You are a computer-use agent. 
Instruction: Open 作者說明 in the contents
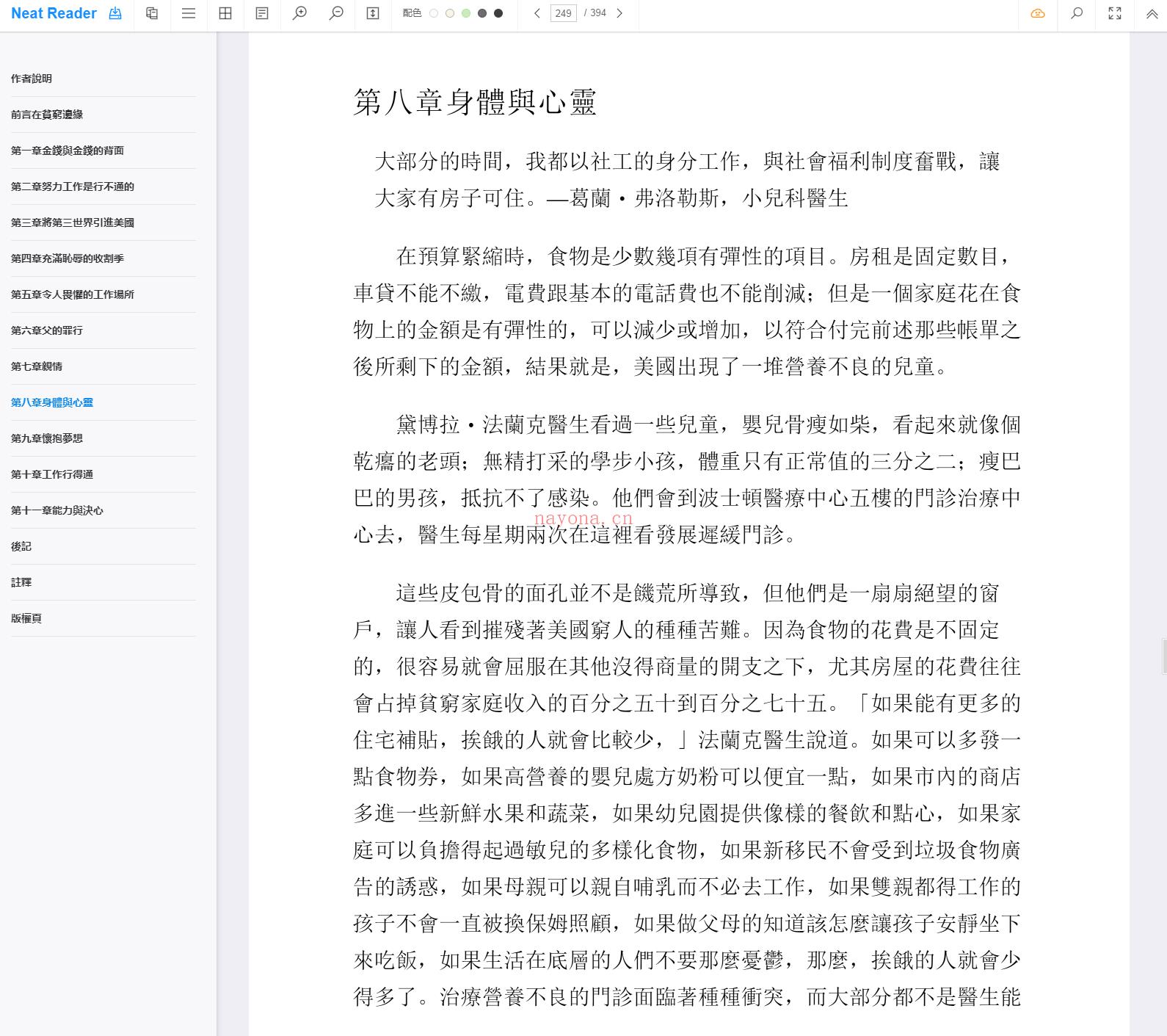(x=32, y=79)
